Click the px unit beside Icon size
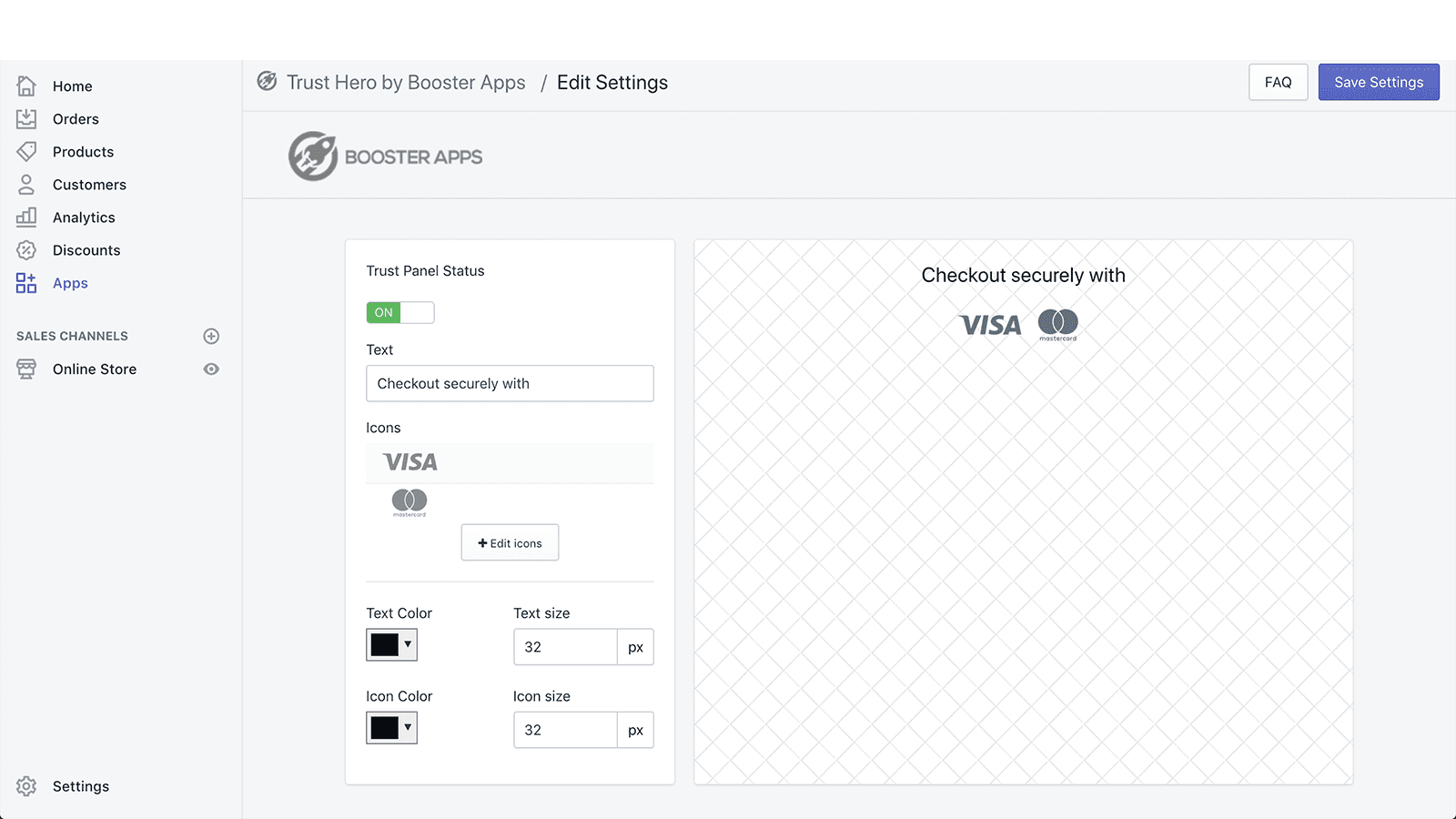 pyautogui.click(x=635, y=730)
